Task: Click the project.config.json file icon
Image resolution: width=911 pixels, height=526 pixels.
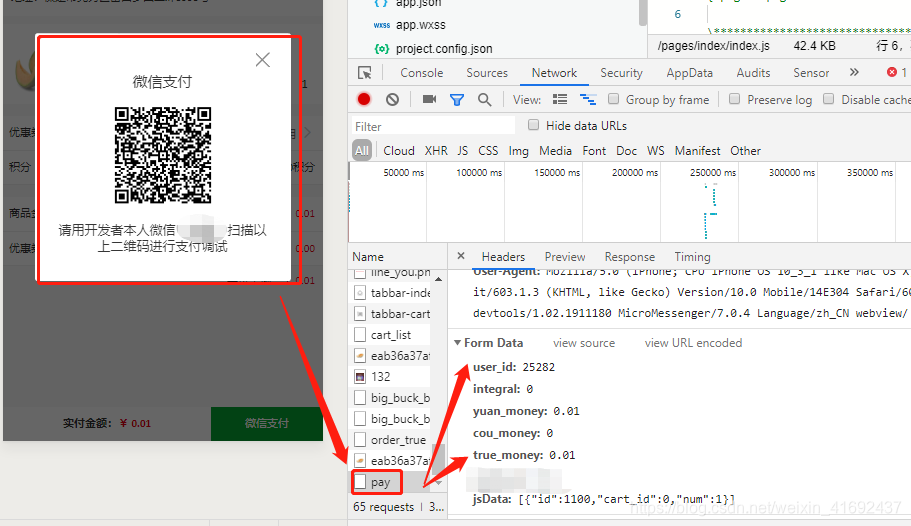Action: (382, 49)
